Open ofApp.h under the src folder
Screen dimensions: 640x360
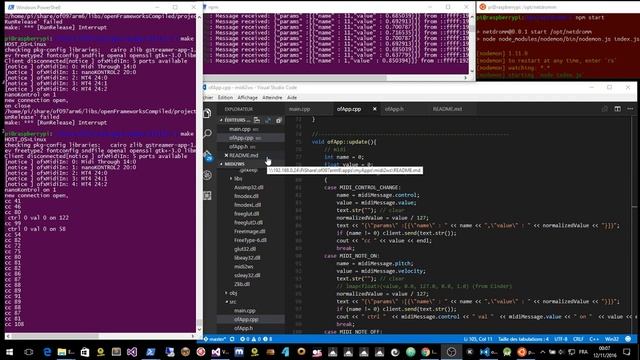[243, 328]
